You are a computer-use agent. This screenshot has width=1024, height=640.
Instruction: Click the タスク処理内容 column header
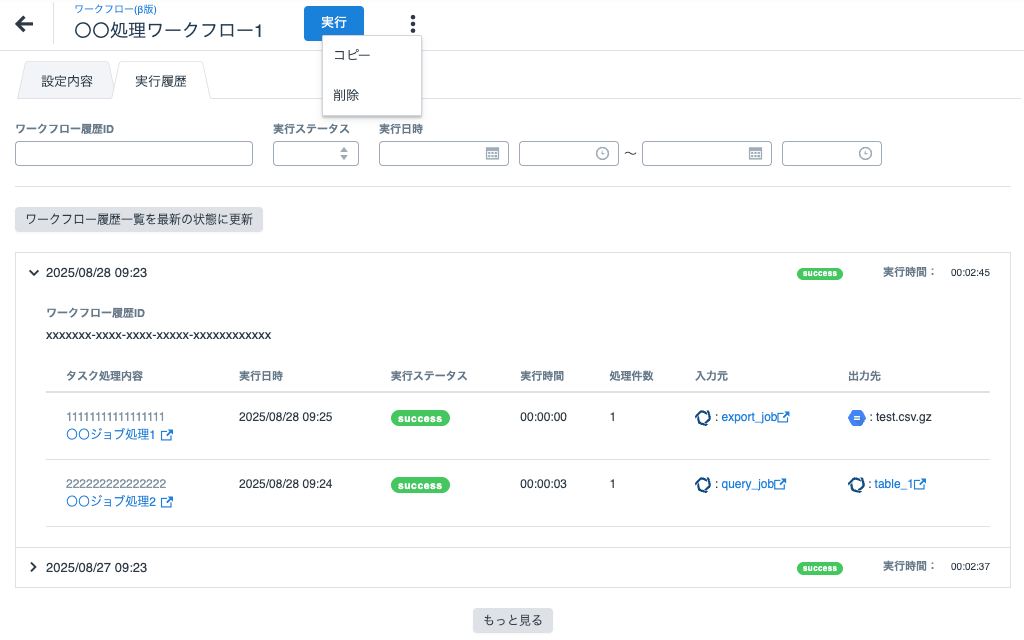click(104, 376)
